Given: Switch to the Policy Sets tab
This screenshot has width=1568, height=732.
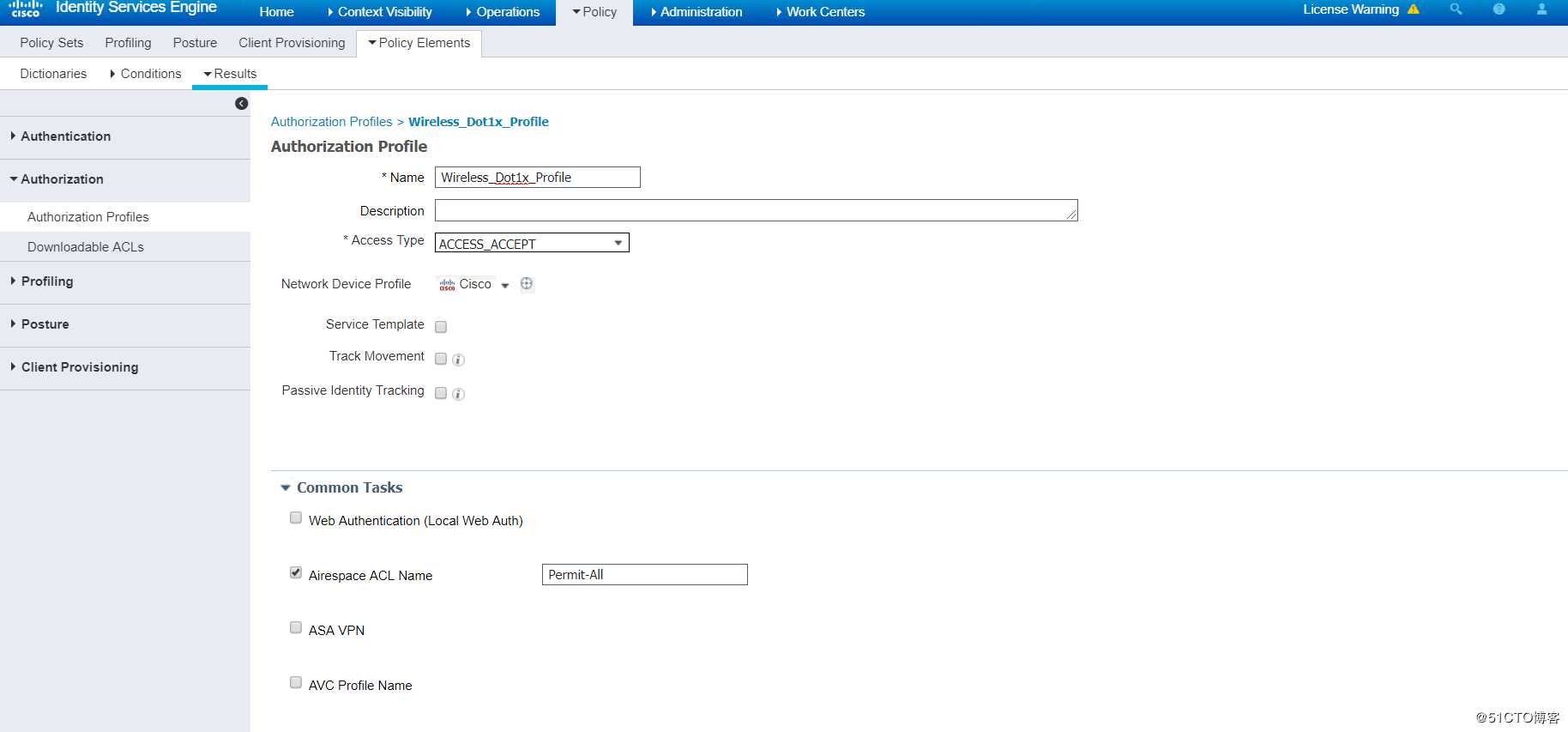Looking at the screenshot, I should pos(51,43).
